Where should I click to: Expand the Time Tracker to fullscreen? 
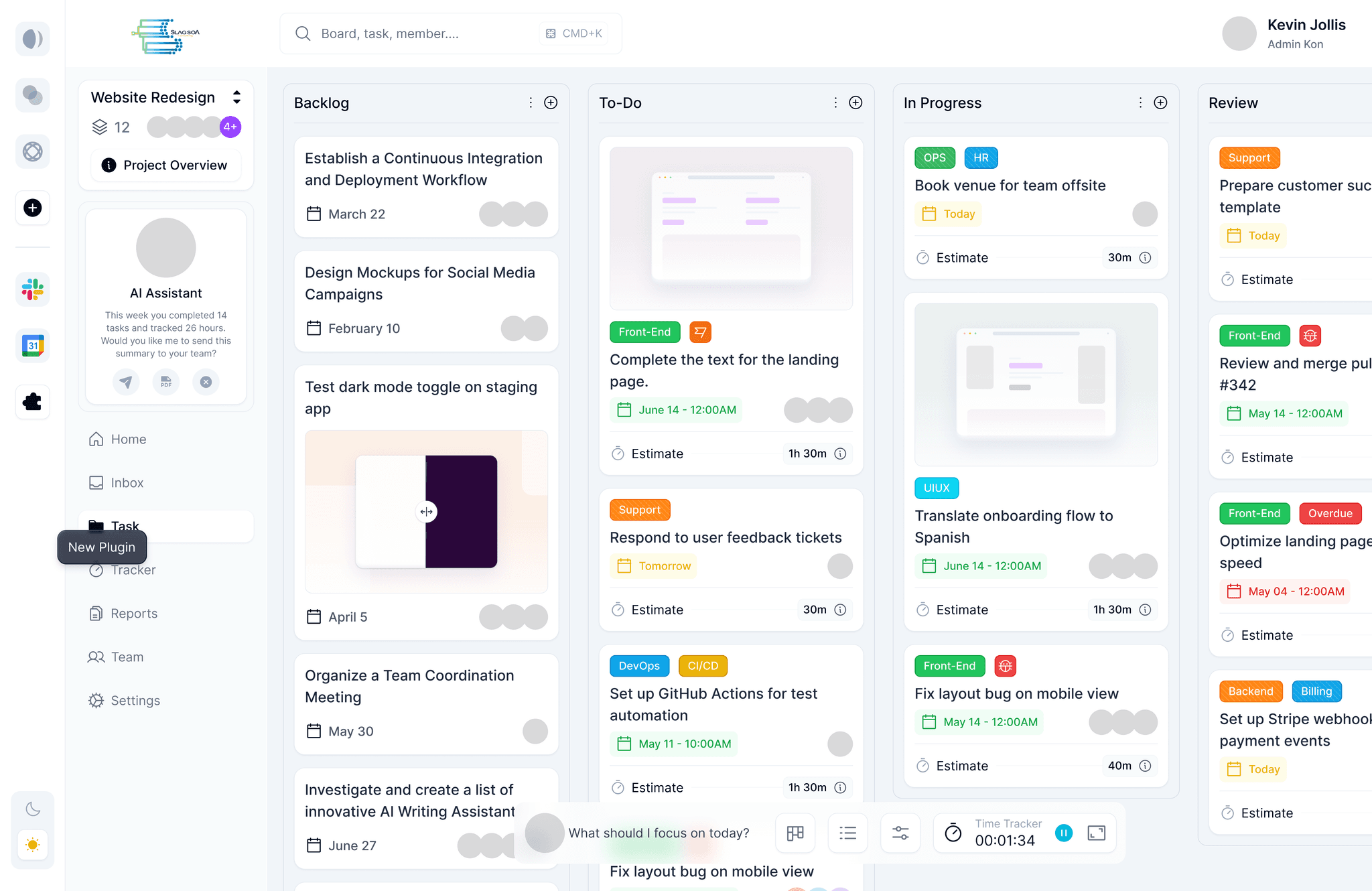point(1097,833)
